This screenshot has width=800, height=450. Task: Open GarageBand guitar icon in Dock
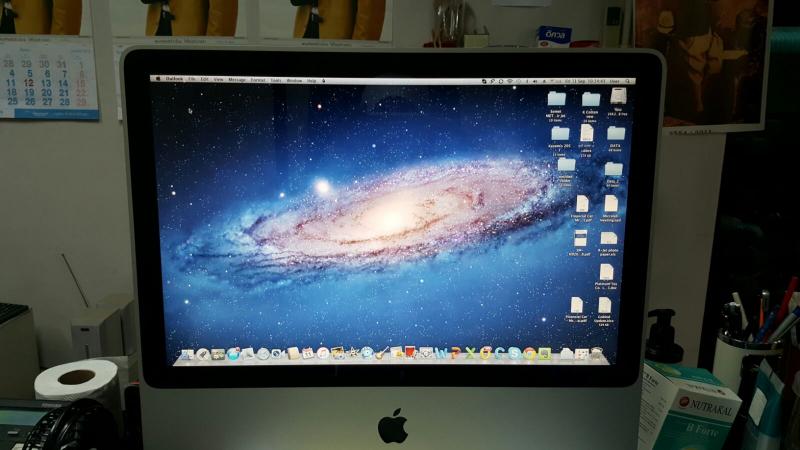pyautogui.click(x=381, y=353)
